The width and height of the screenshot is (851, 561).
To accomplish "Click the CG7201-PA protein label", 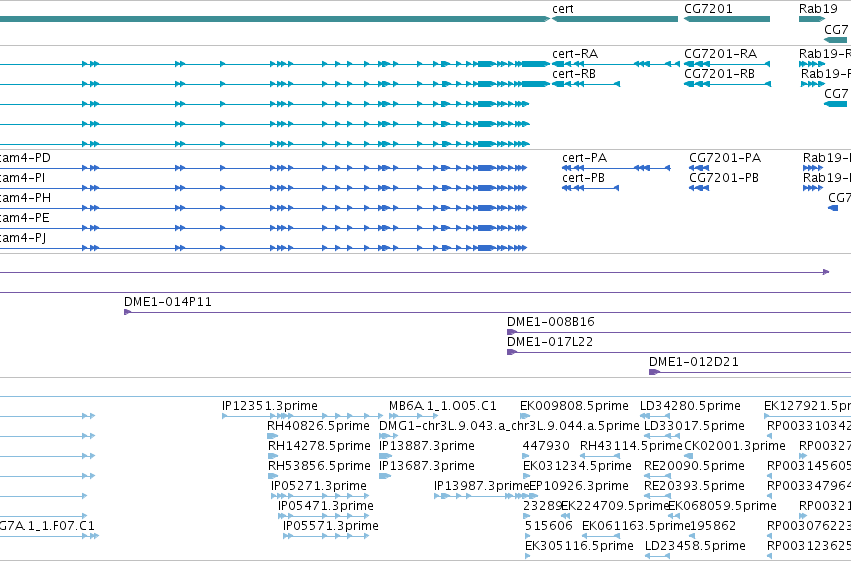I will tap(725, 158).
